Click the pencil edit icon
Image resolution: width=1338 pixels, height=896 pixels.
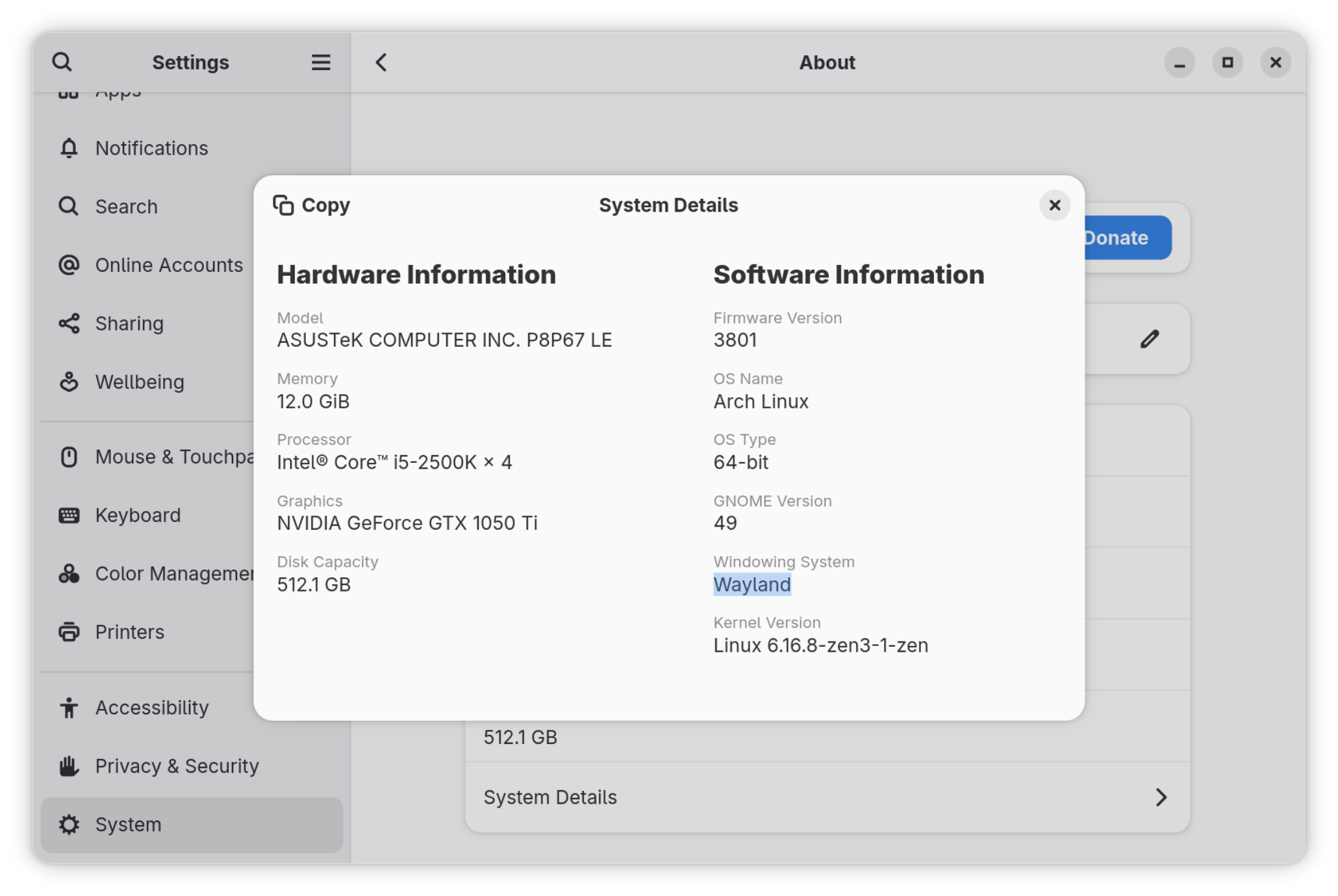point(1149,339)
